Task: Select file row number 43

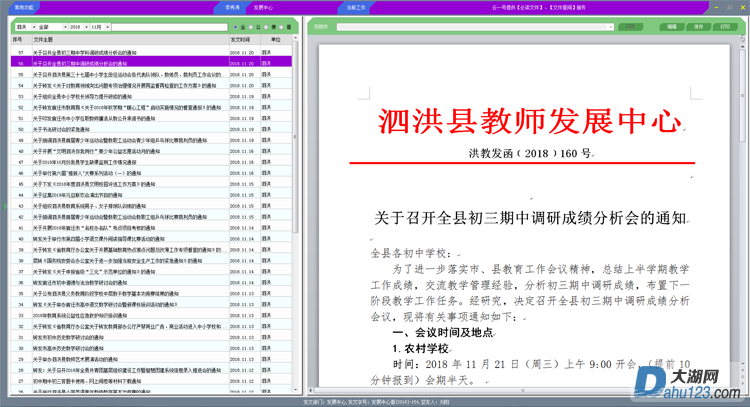Action: (151, 206)
